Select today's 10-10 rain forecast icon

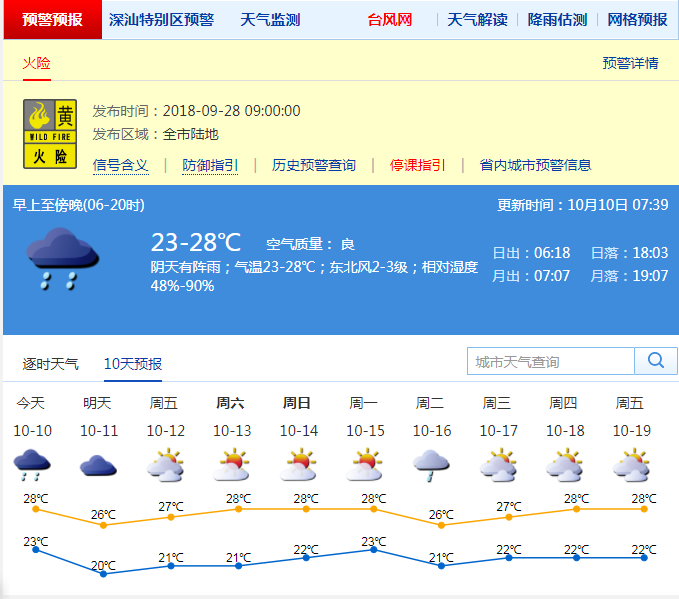(x=32, y=464)
